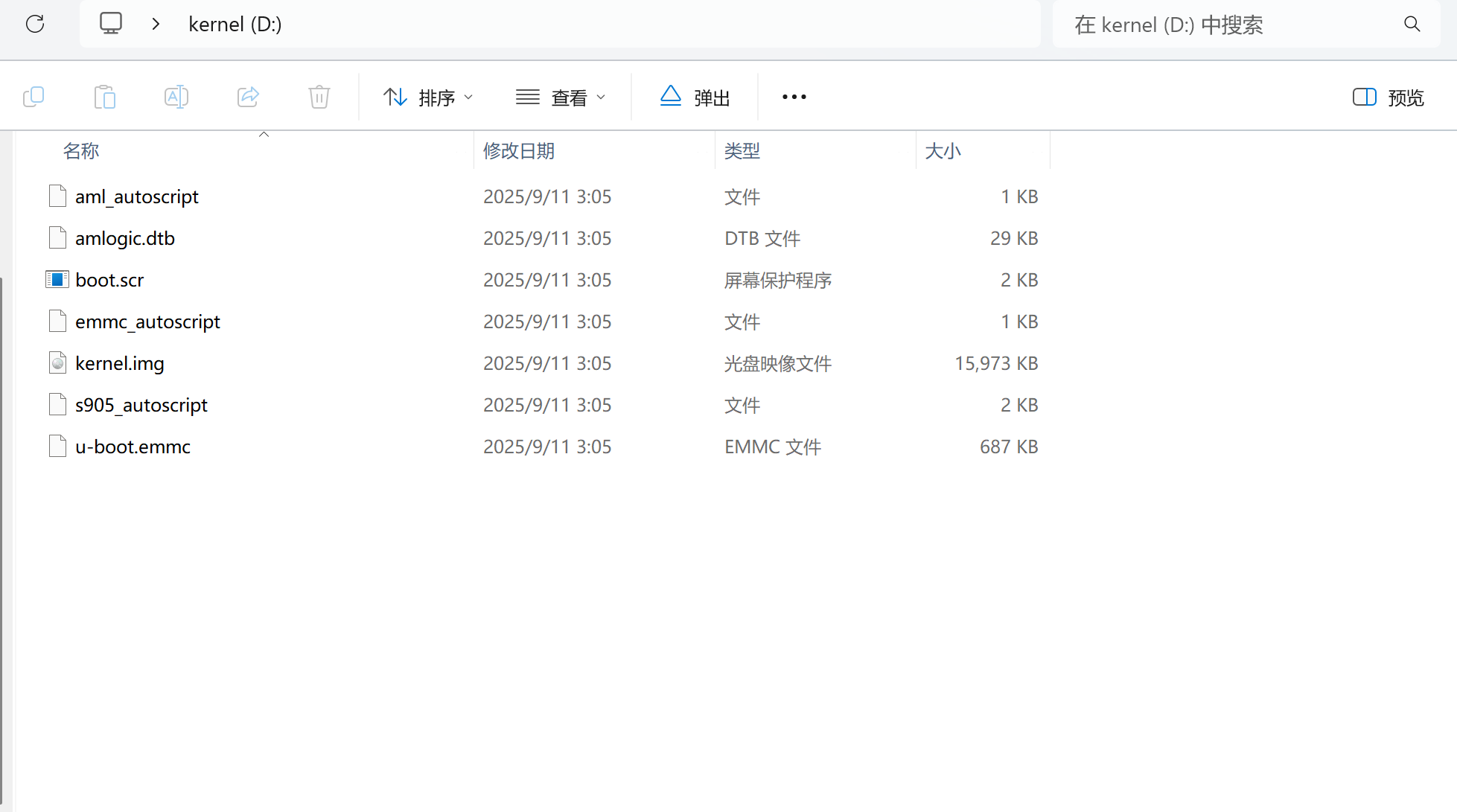This screenshot has height=812, width=1457.
Task: Click the This PC monitor icon
Action: pos(111,24)
